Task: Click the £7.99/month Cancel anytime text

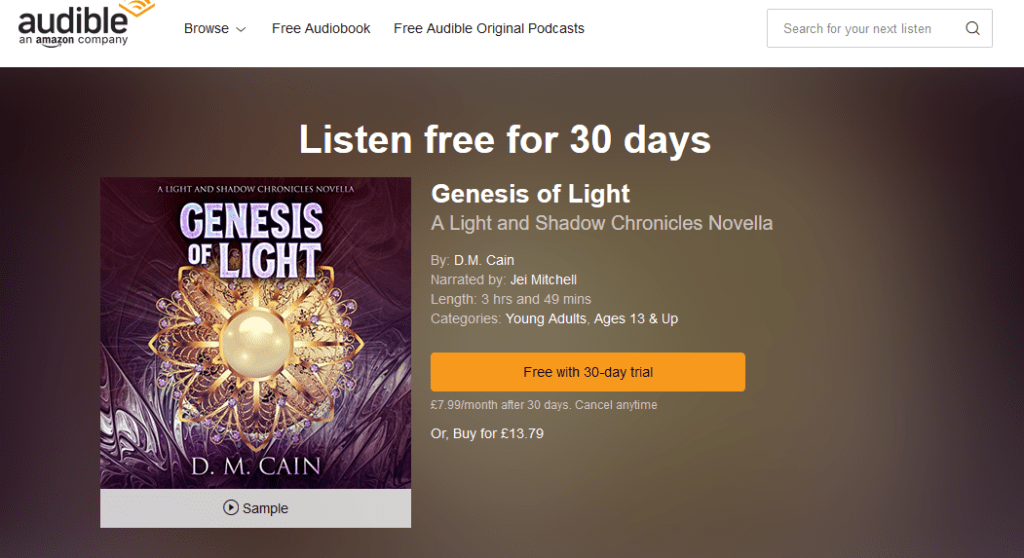Action: pos(544,405)
